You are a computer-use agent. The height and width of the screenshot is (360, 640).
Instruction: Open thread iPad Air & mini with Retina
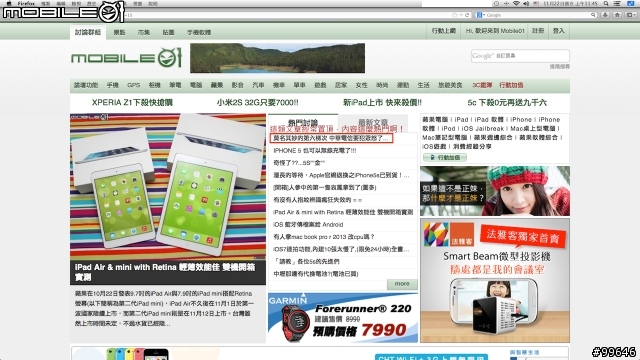coord(343,212)
